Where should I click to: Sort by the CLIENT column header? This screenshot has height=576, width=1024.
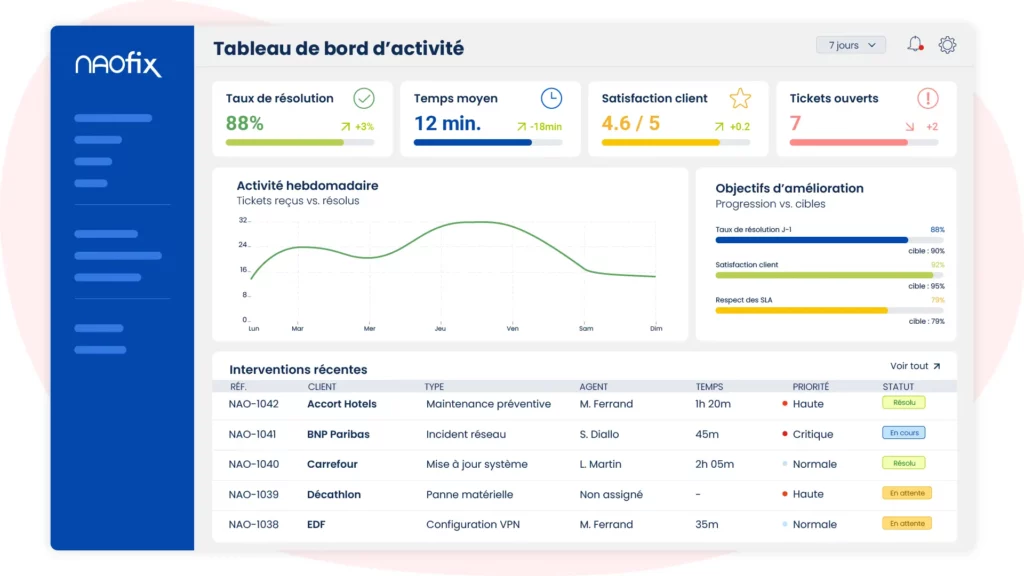coord(322,387)
